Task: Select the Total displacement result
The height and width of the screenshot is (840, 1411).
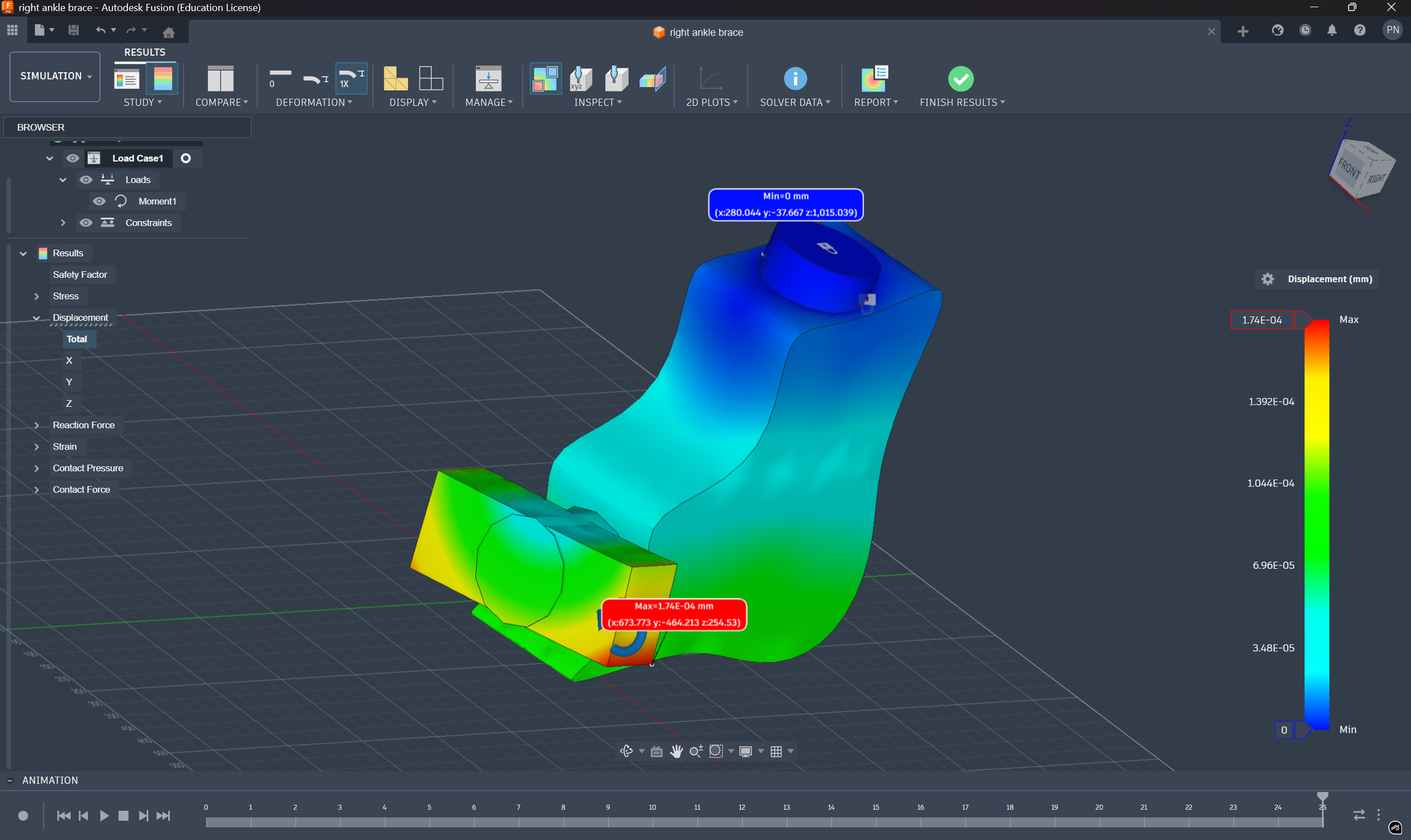Action: tap(77, 338)
